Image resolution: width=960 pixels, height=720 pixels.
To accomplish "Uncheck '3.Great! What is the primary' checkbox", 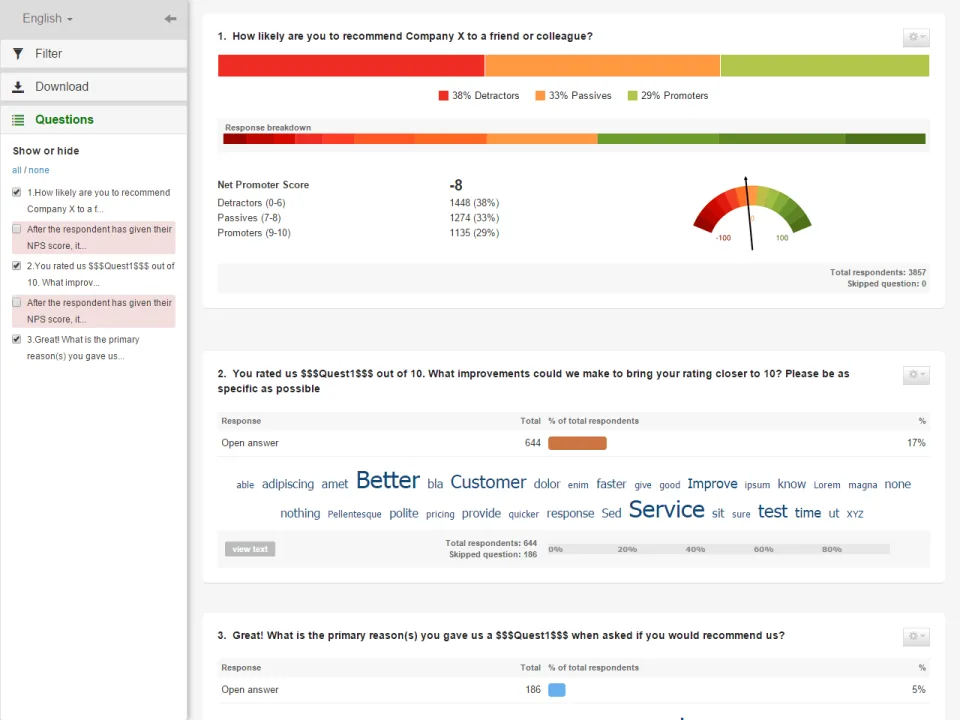I will (17, 339).
